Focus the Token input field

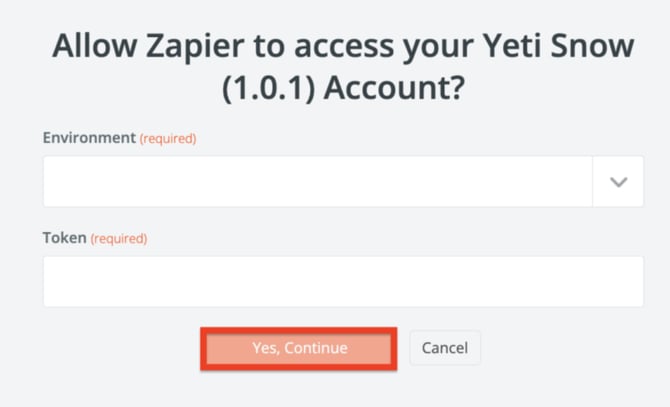343,281
